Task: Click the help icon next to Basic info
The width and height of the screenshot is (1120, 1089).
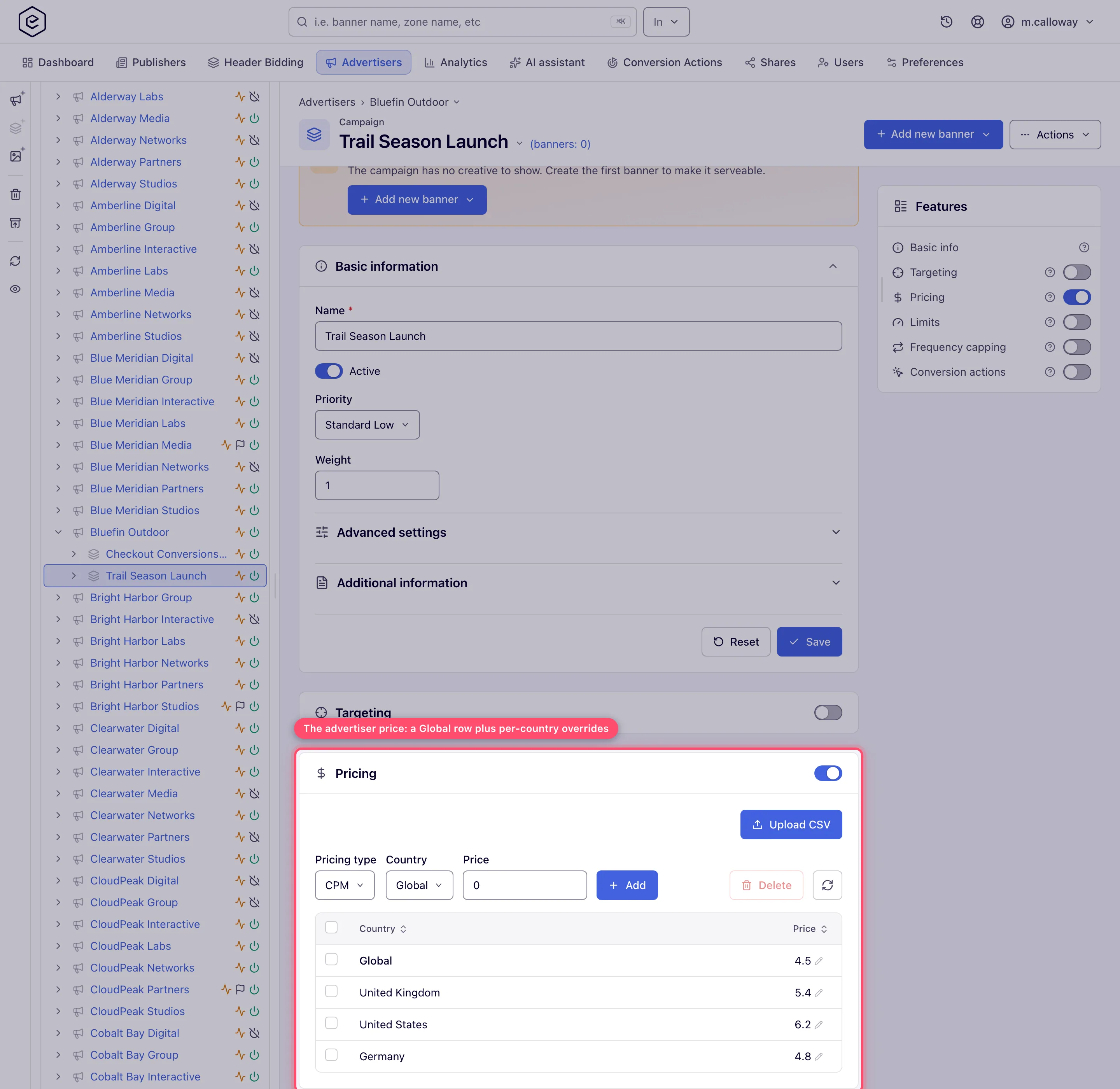Action: pos(1084,248)
